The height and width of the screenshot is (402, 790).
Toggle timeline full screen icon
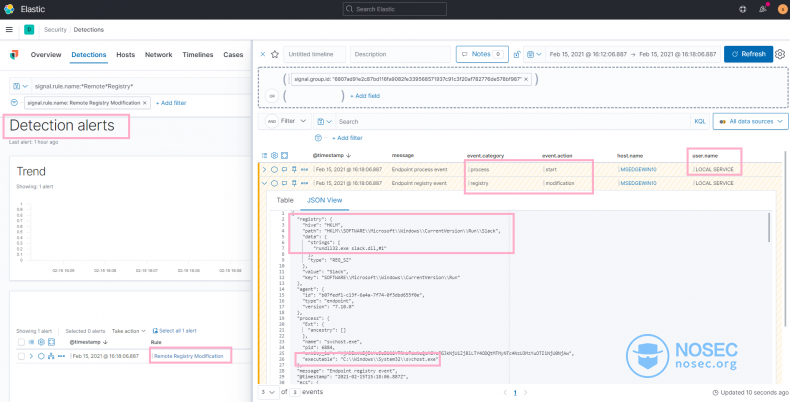point(285,156)
